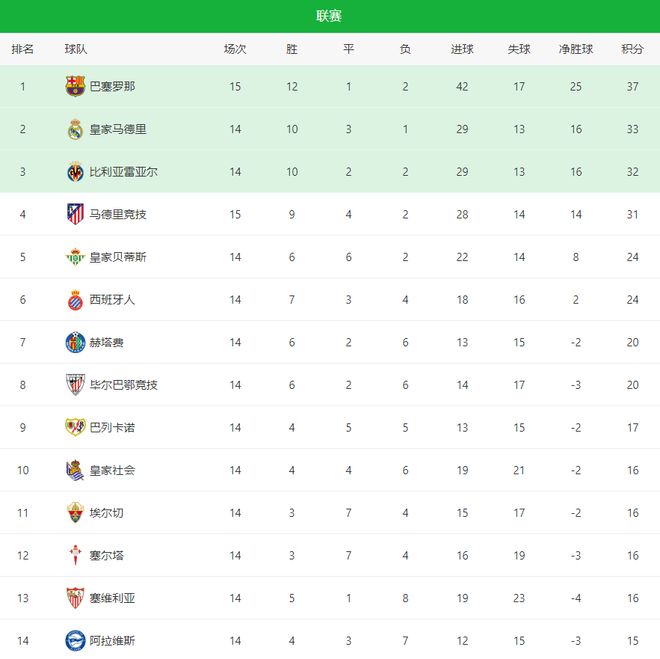This screenshot has height=659, width=660.
Task: Click the Rayo Vallecano crest icon
Action: click(75, 427)
